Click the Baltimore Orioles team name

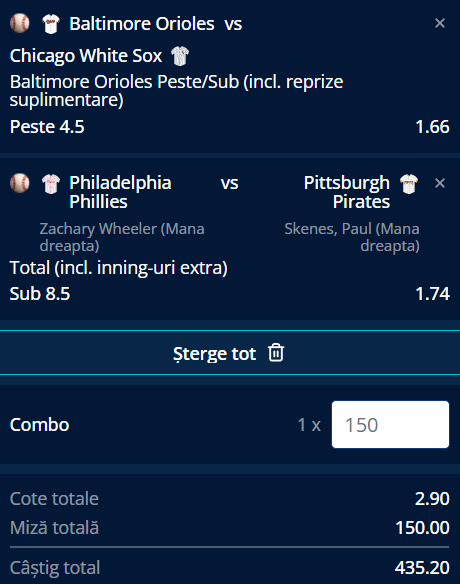coord(142,24)
